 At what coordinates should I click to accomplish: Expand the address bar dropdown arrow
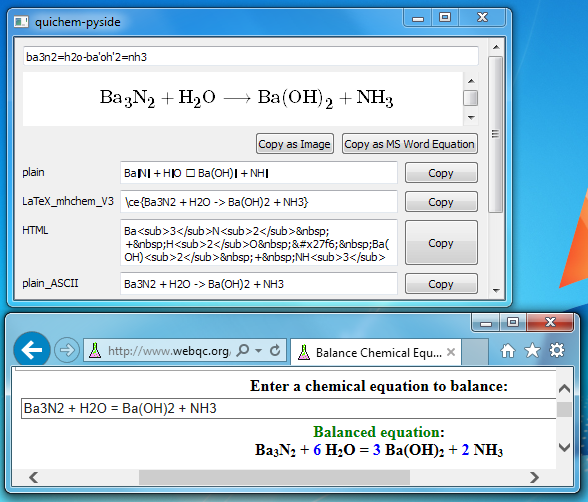point(258,351)
